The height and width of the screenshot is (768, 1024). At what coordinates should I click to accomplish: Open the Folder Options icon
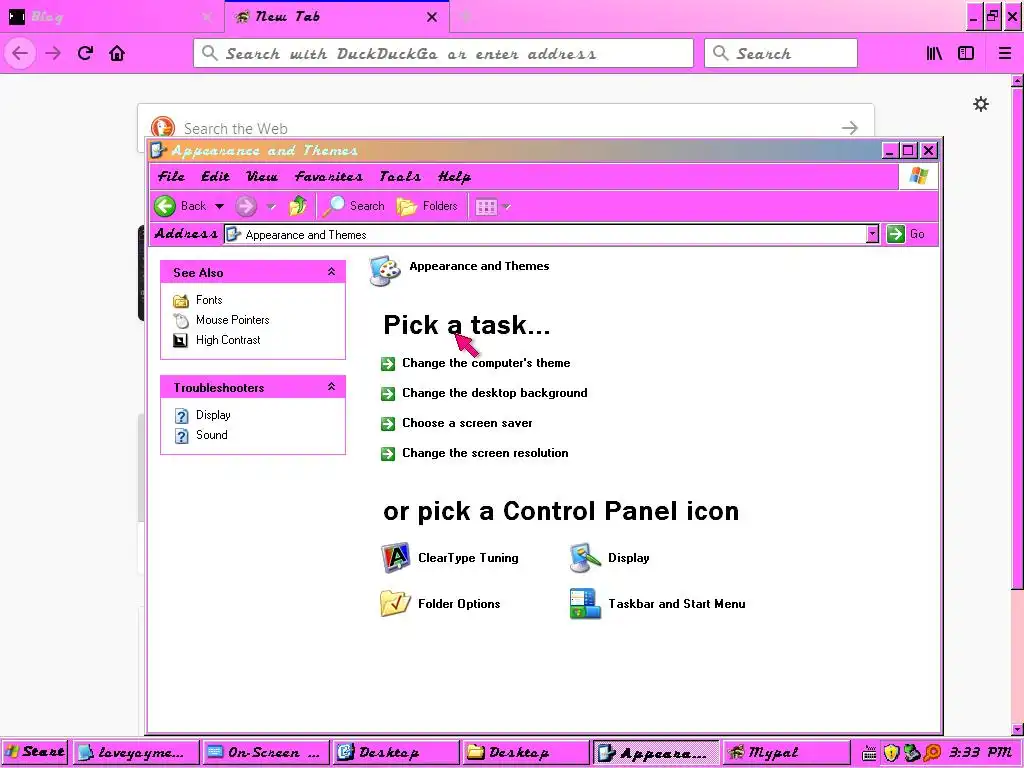coord(440,603)
